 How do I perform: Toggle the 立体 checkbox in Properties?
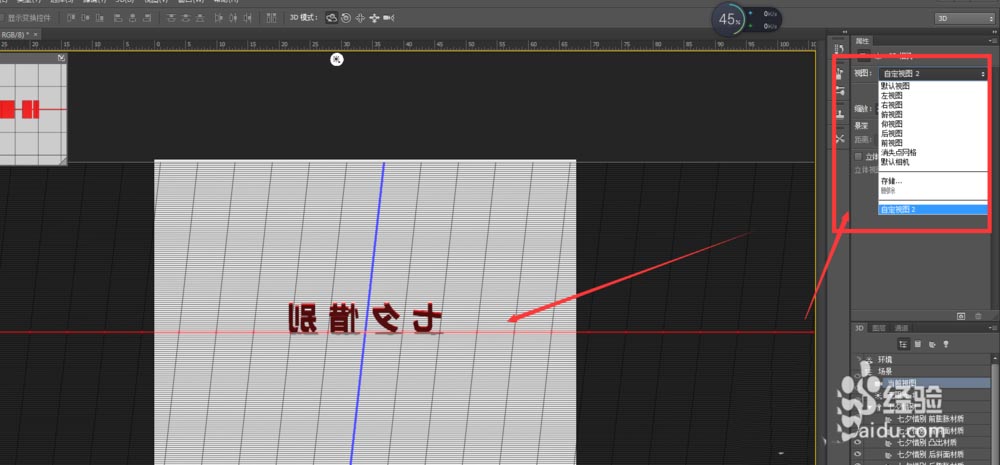click(x=858, y=156)
